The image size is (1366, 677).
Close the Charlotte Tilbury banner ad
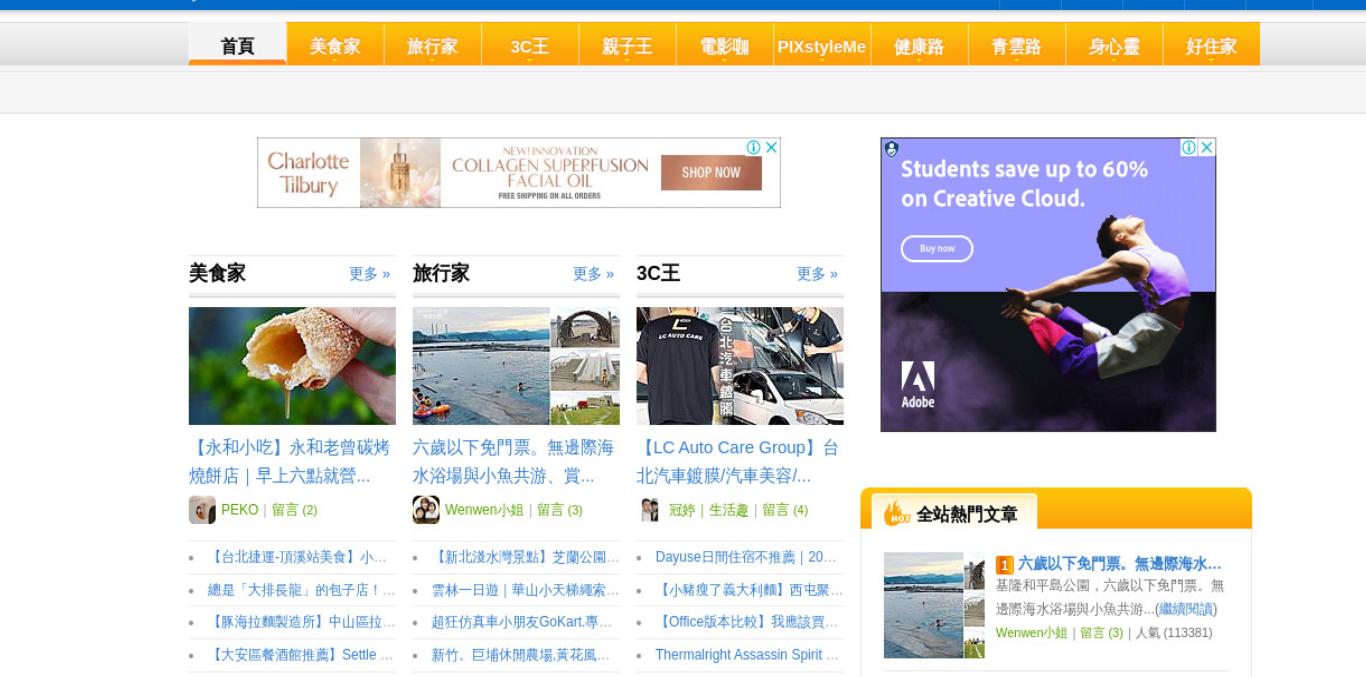click(771, 147)
